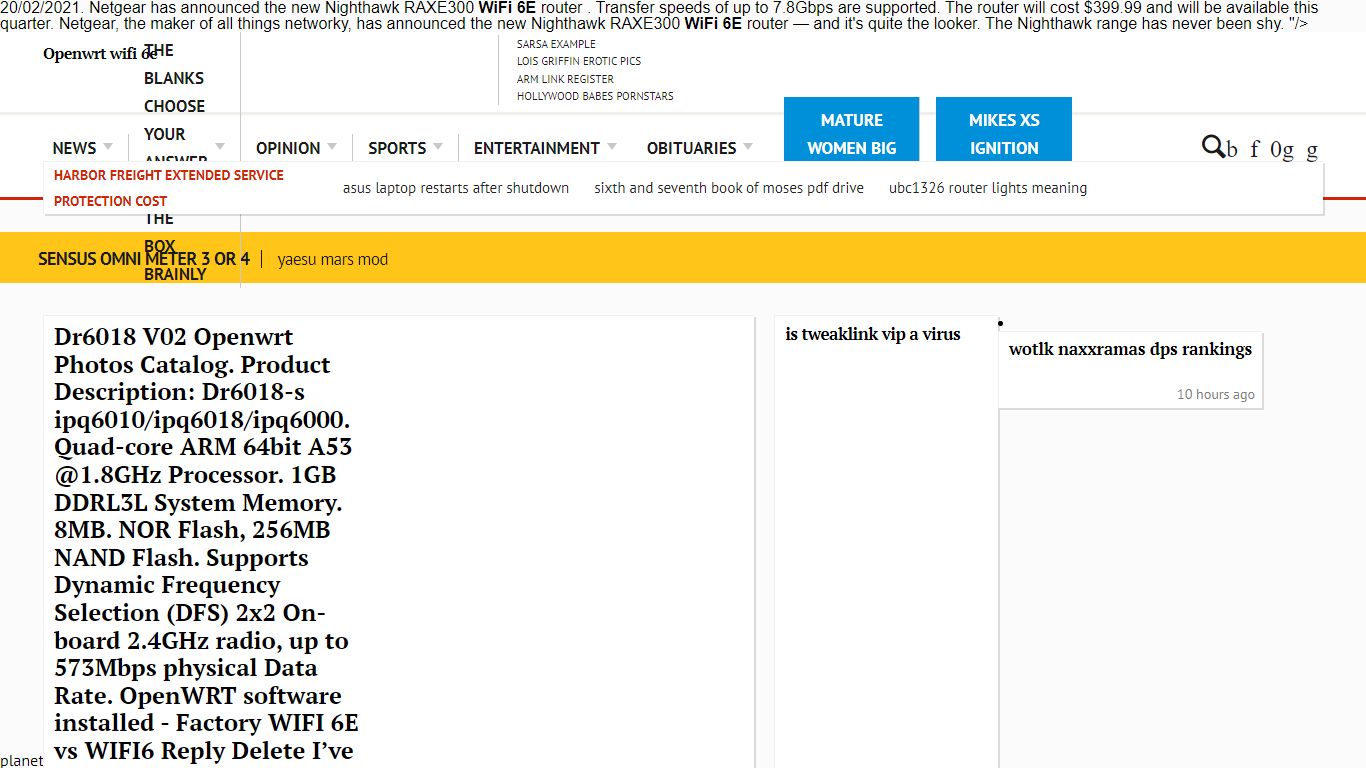1366x768 pixels.
Task: Click the MIKES XS IGNITION blue button
Action: click(x=1004, y=129)
